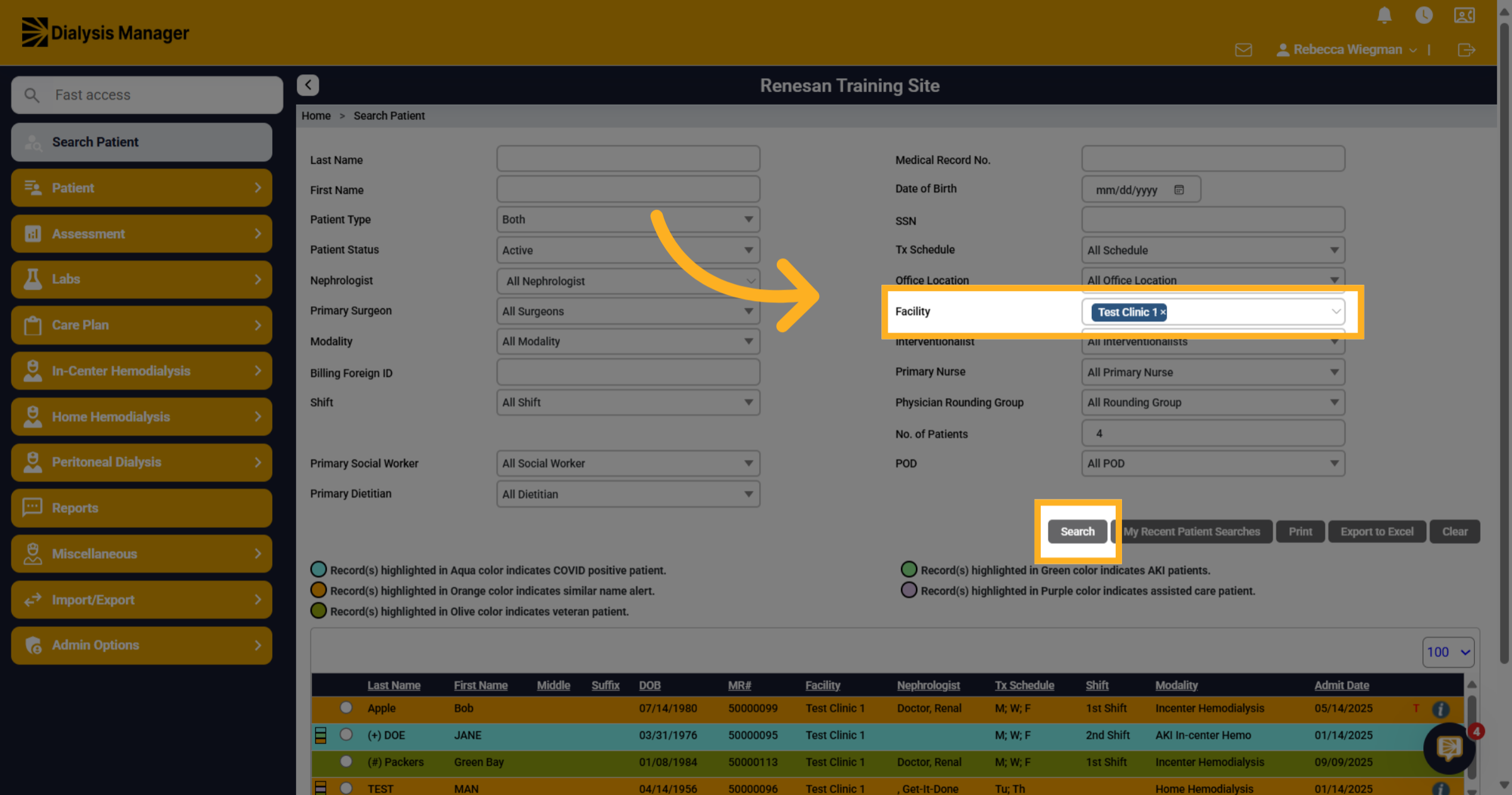Click the list icon beside TEST MAN row
The height and width of the screenshot is (795, 1512).
[x=321, y=787]
